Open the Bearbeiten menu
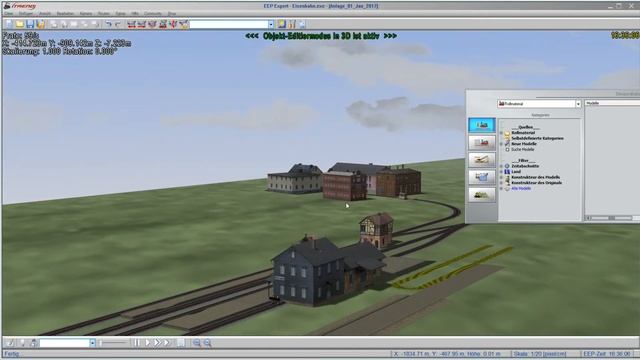Screen dimensions: 640x360 65,13
